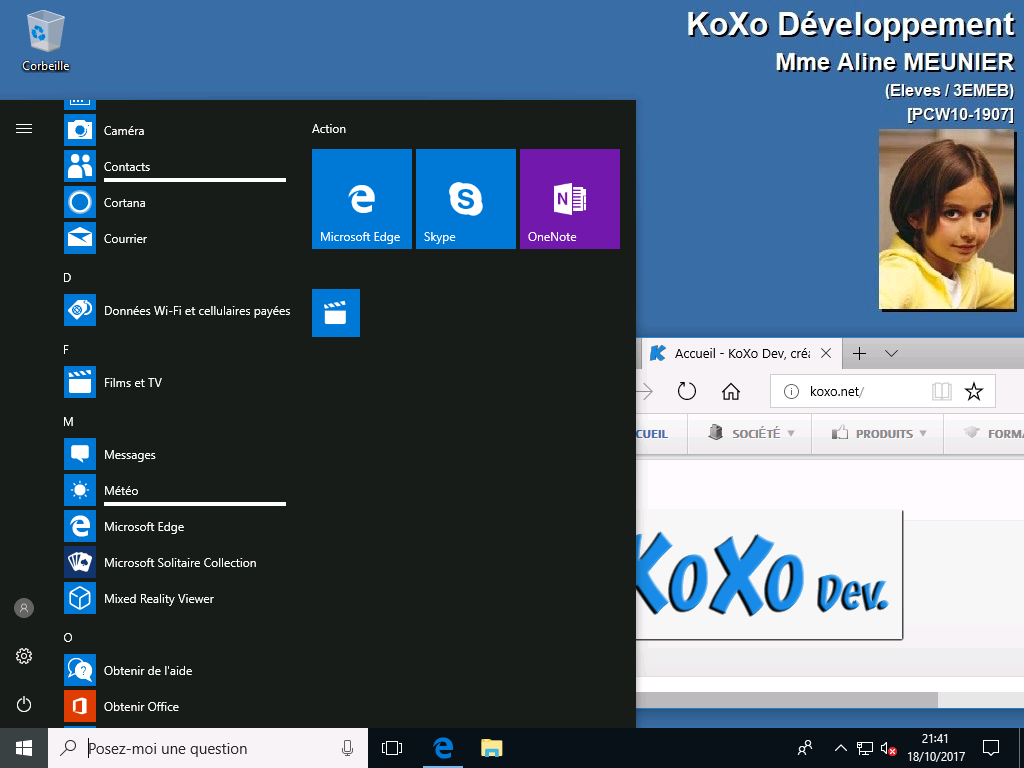The width and height of the screenshot is (1024, 768).
Task: Launch Films et TV app icon
Action: pyautogui.click(x=80, y=382)
